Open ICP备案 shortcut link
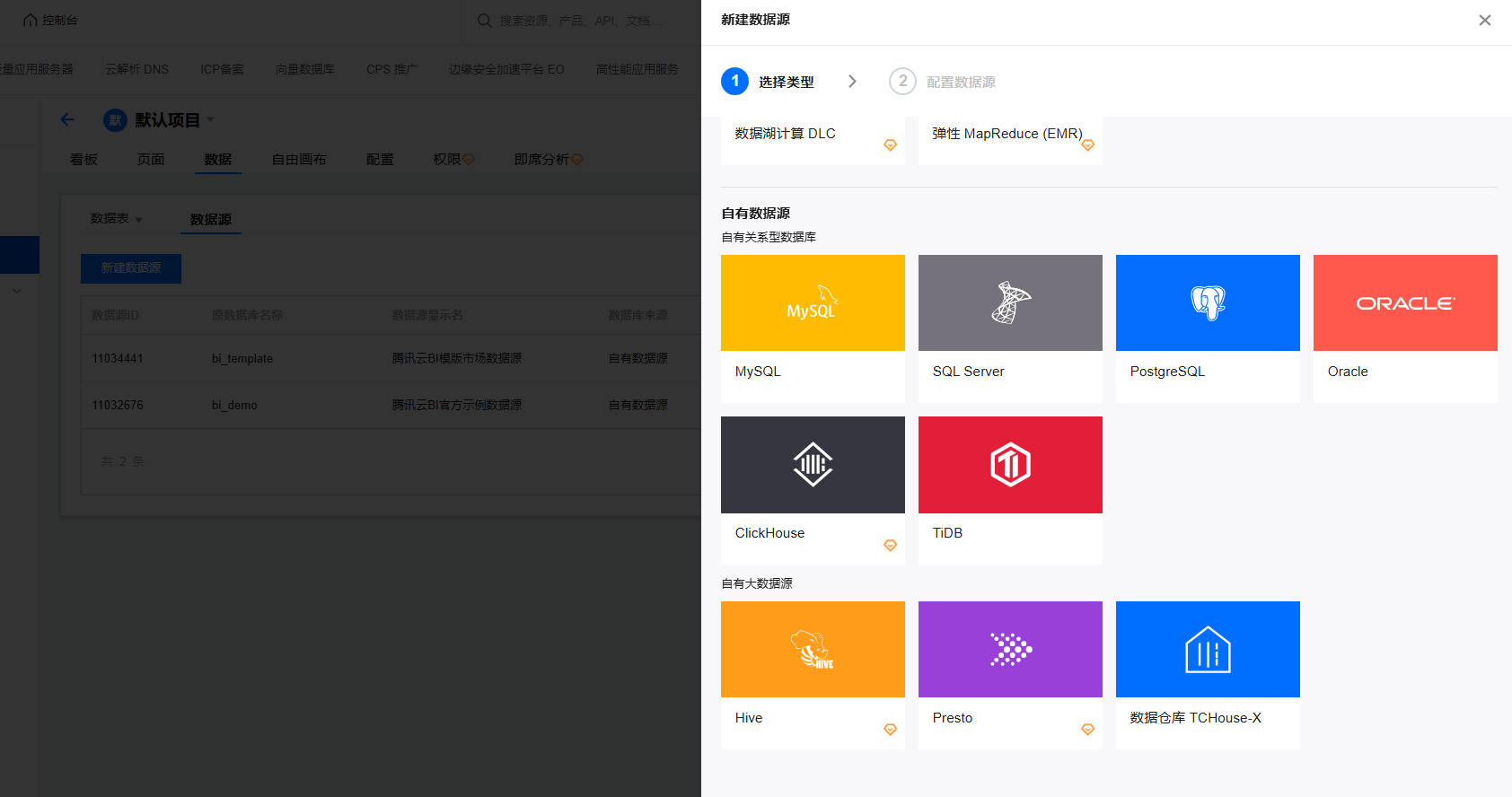 [x=222, y=69]
